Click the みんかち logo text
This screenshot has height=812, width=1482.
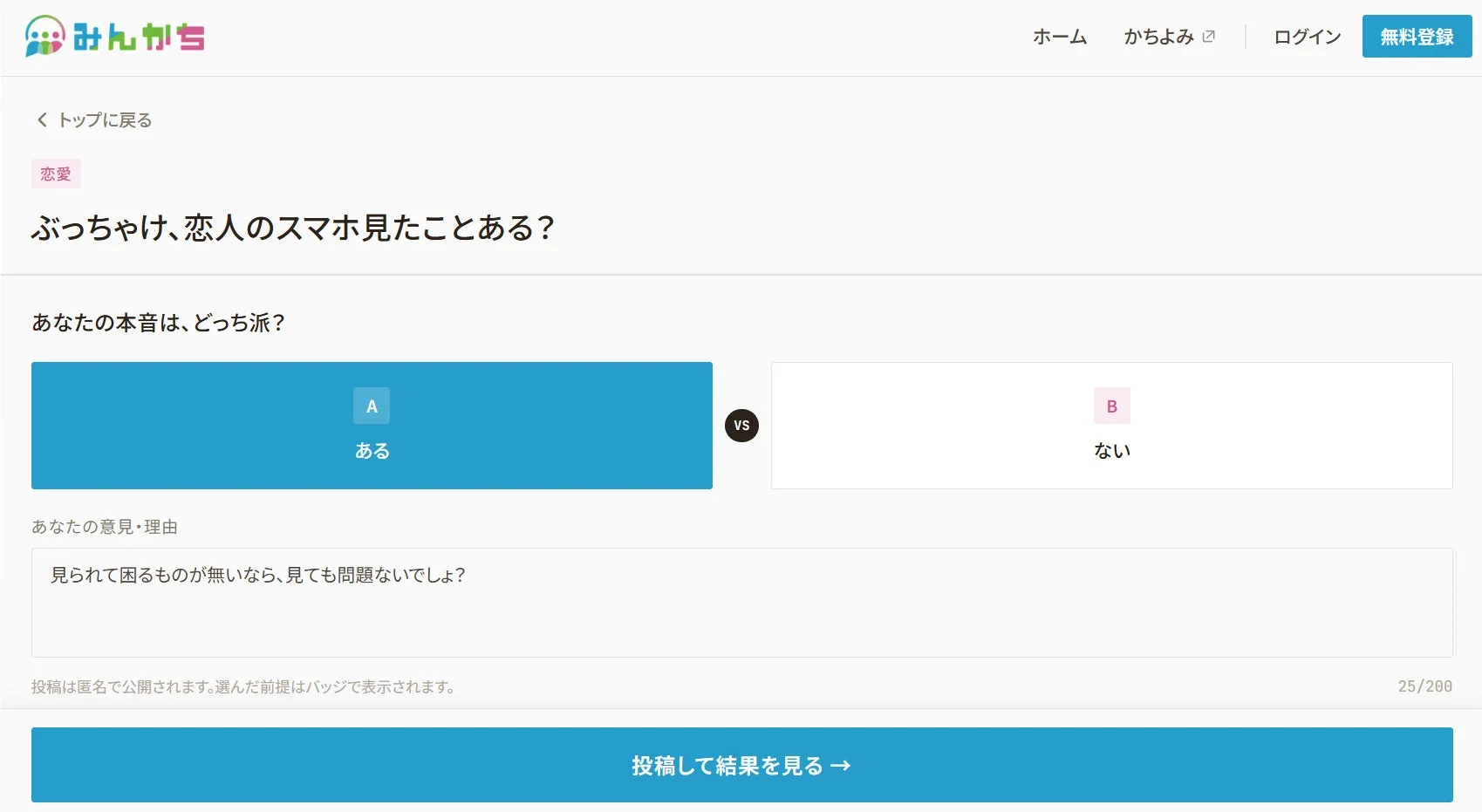click(x=139, y=38)
